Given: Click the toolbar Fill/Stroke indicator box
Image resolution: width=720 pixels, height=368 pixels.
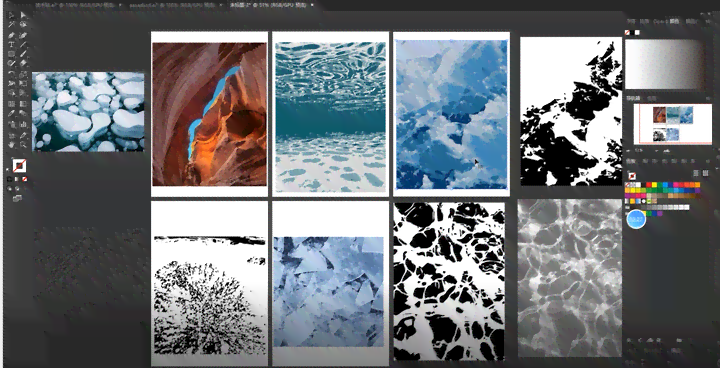Looking at the screenshot, I should (x=19, y=165).
